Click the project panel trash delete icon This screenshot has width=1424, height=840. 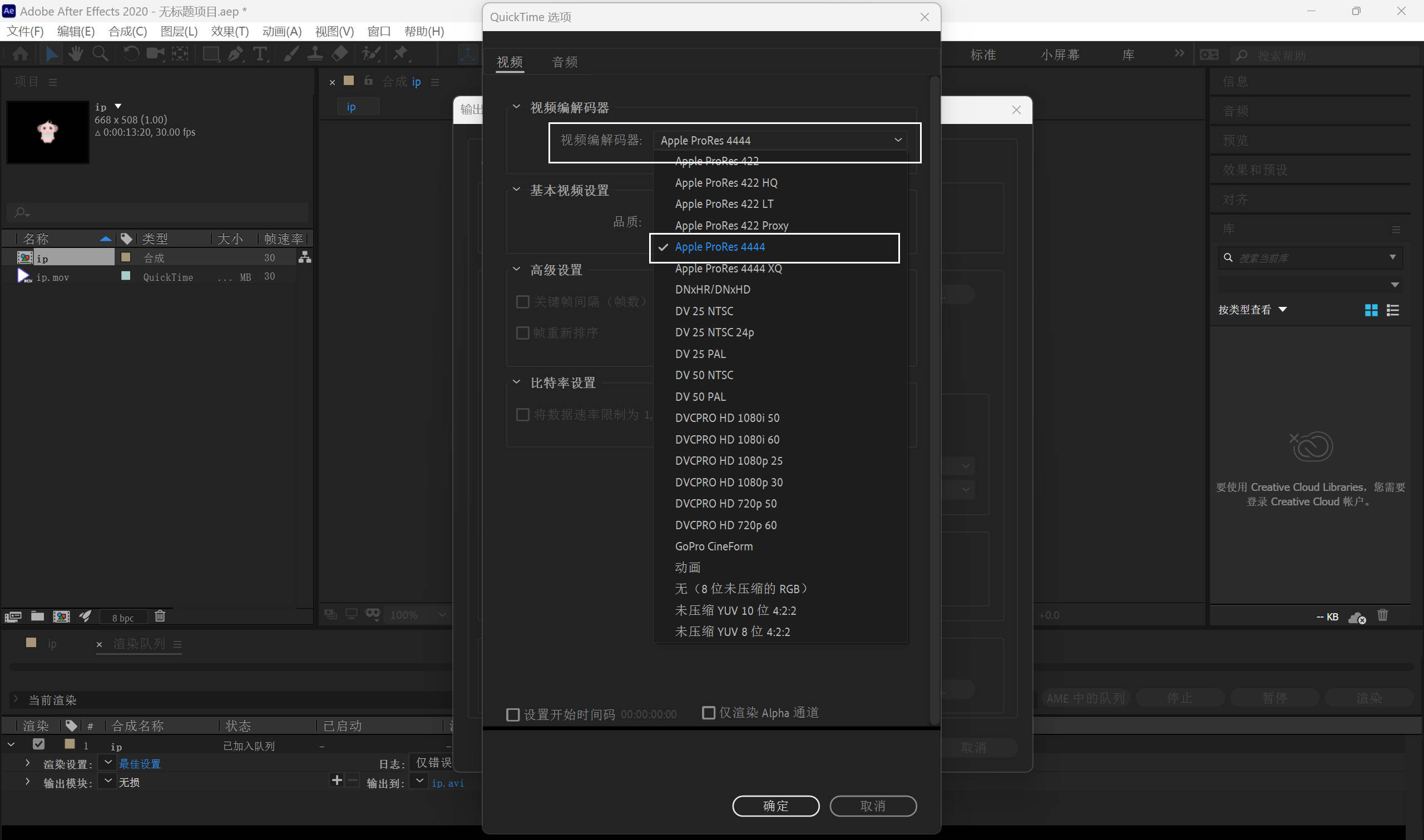(160, 616)
